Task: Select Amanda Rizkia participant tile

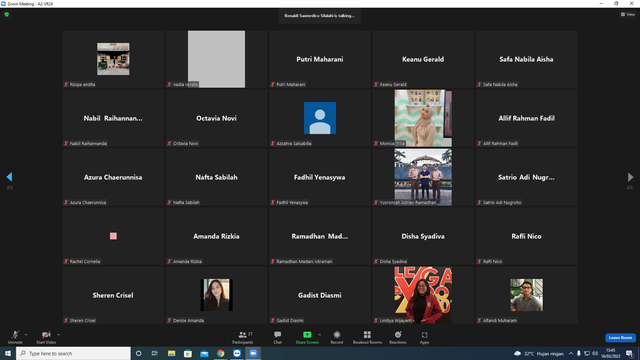Action: click(x=216, y=236)
